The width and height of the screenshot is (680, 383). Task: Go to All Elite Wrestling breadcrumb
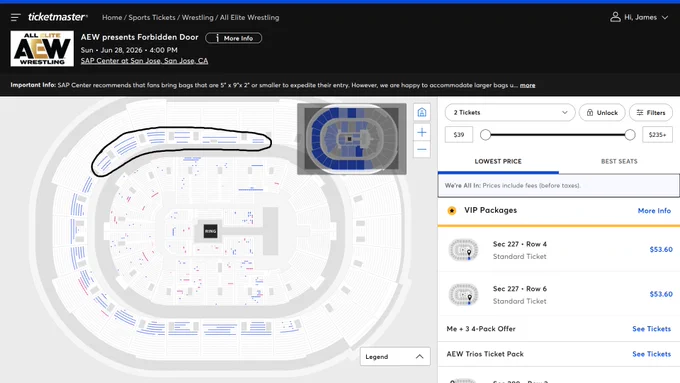click(249, 17)
